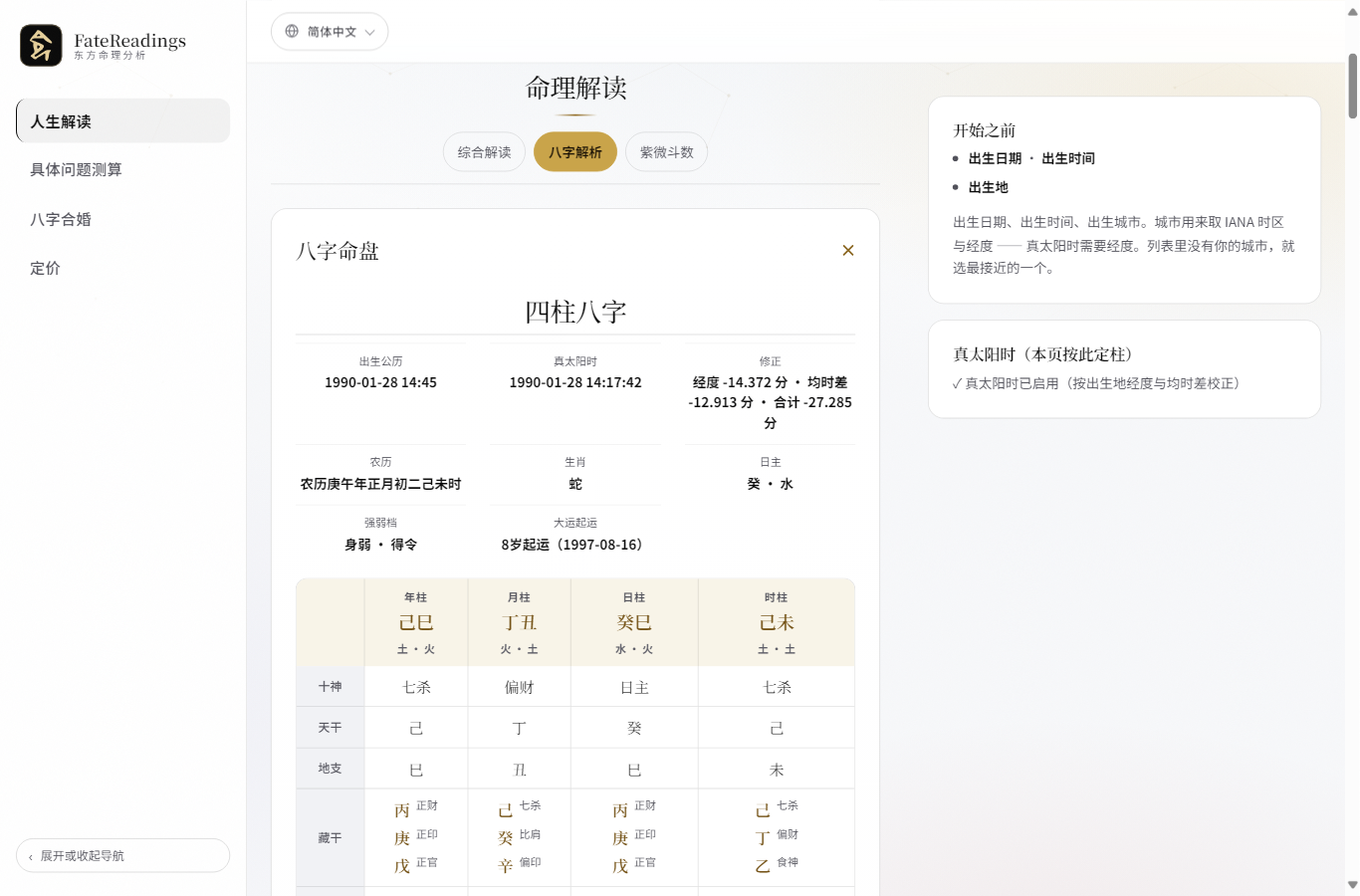Viewport: 1360px width, 896px height.
Task: Click 偏财 in the 十神 row
Action: [519, 687]
